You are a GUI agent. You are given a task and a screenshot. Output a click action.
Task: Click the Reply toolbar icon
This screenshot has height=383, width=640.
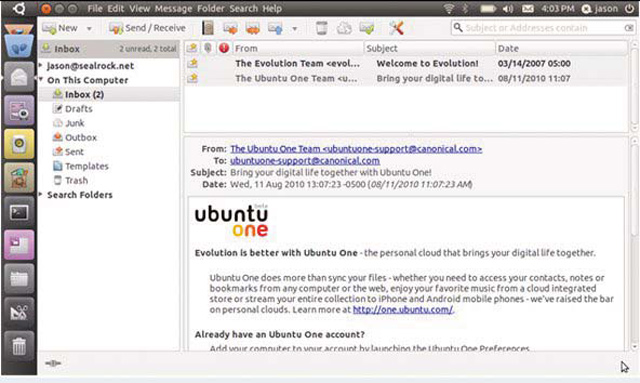(x=230, y=28)
